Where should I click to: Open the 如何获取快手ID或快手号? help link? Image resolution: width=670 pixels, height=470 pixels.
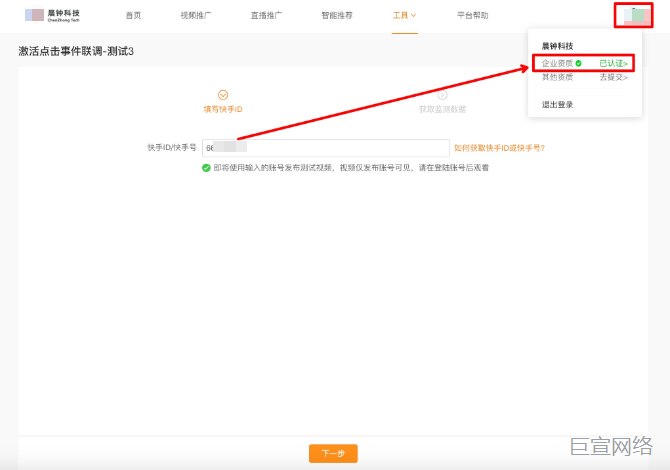click(499, 148)
